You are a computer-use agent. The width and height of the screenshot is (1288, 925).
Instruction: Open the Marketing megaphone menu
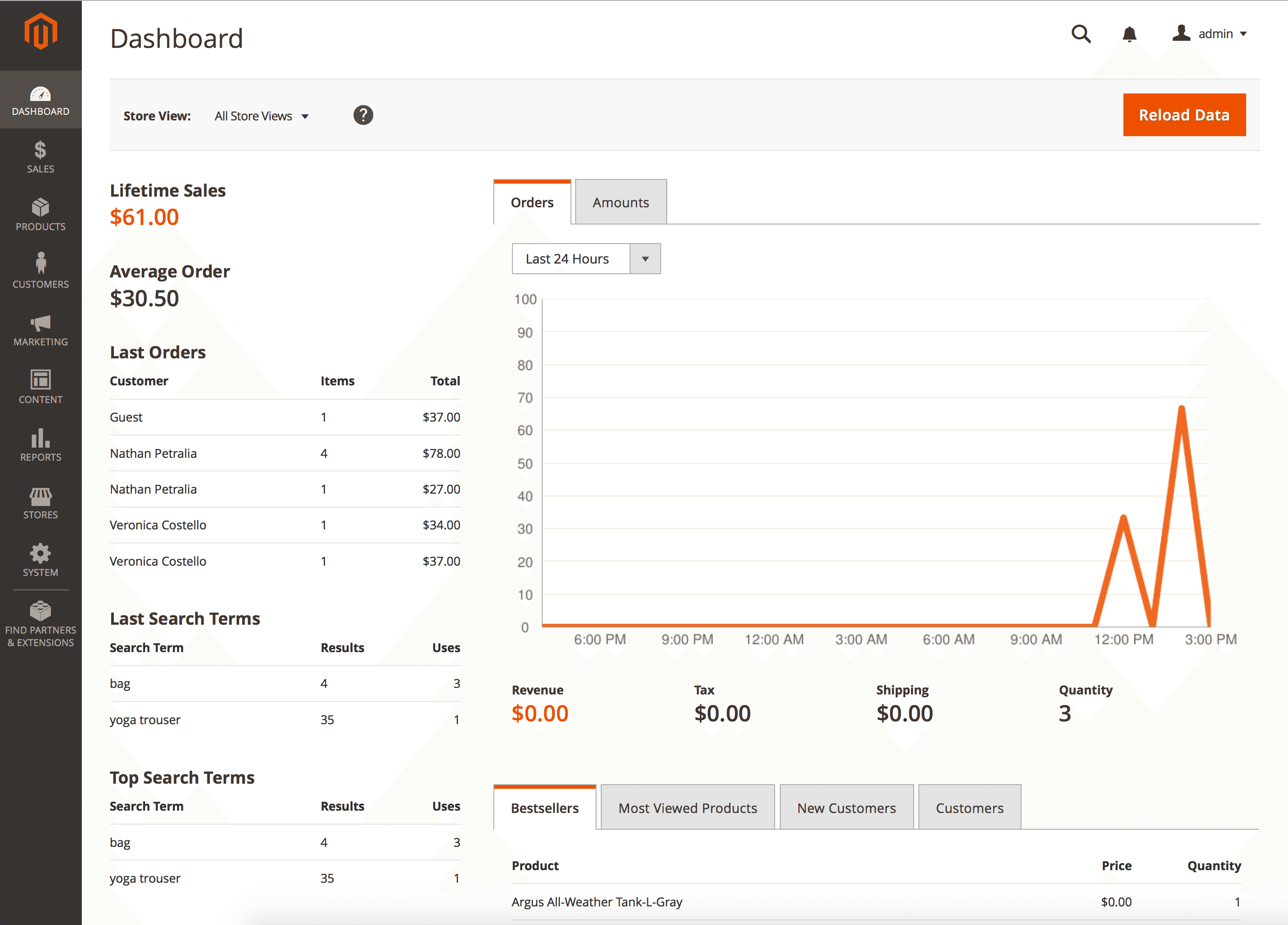point(40,330)
